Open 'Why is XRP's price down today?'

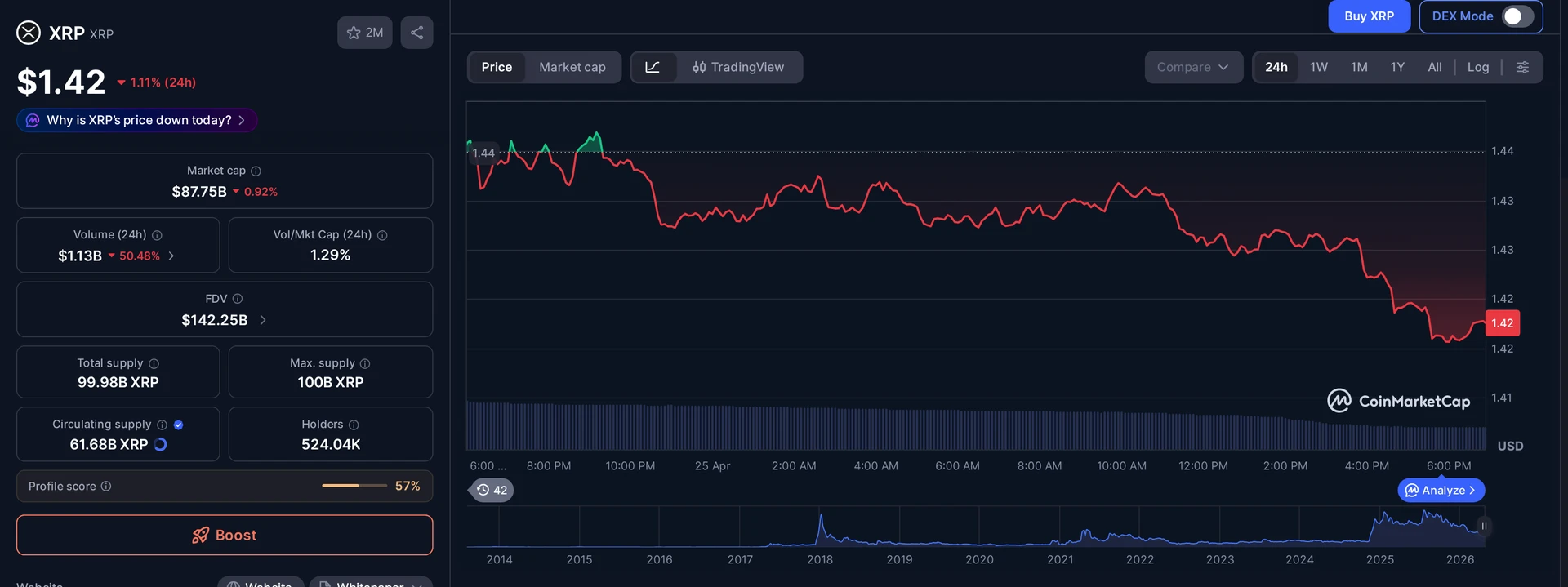tap(137, 120)
